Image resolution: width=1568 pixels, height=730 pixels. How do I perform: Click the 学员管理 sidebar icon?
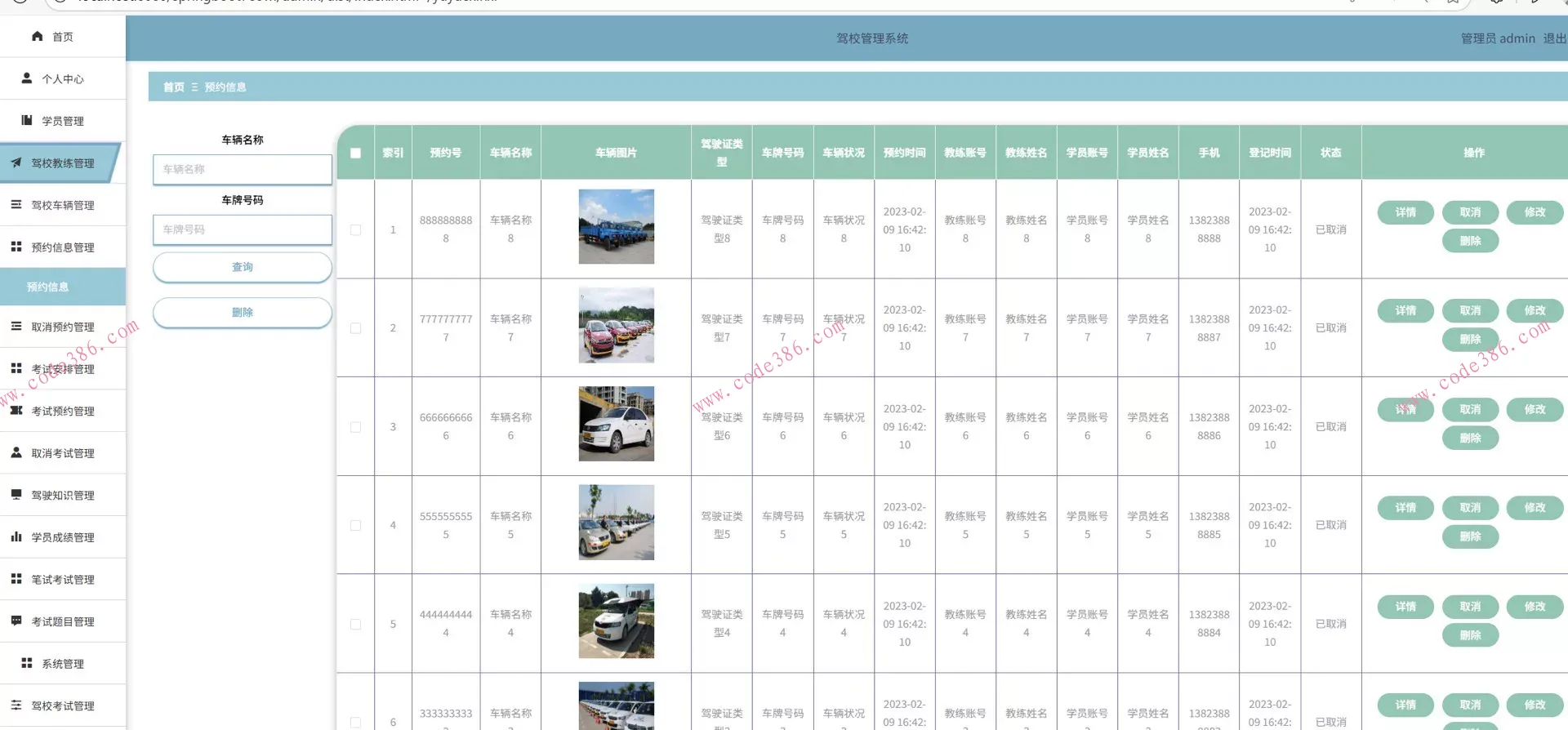[27, 120]
